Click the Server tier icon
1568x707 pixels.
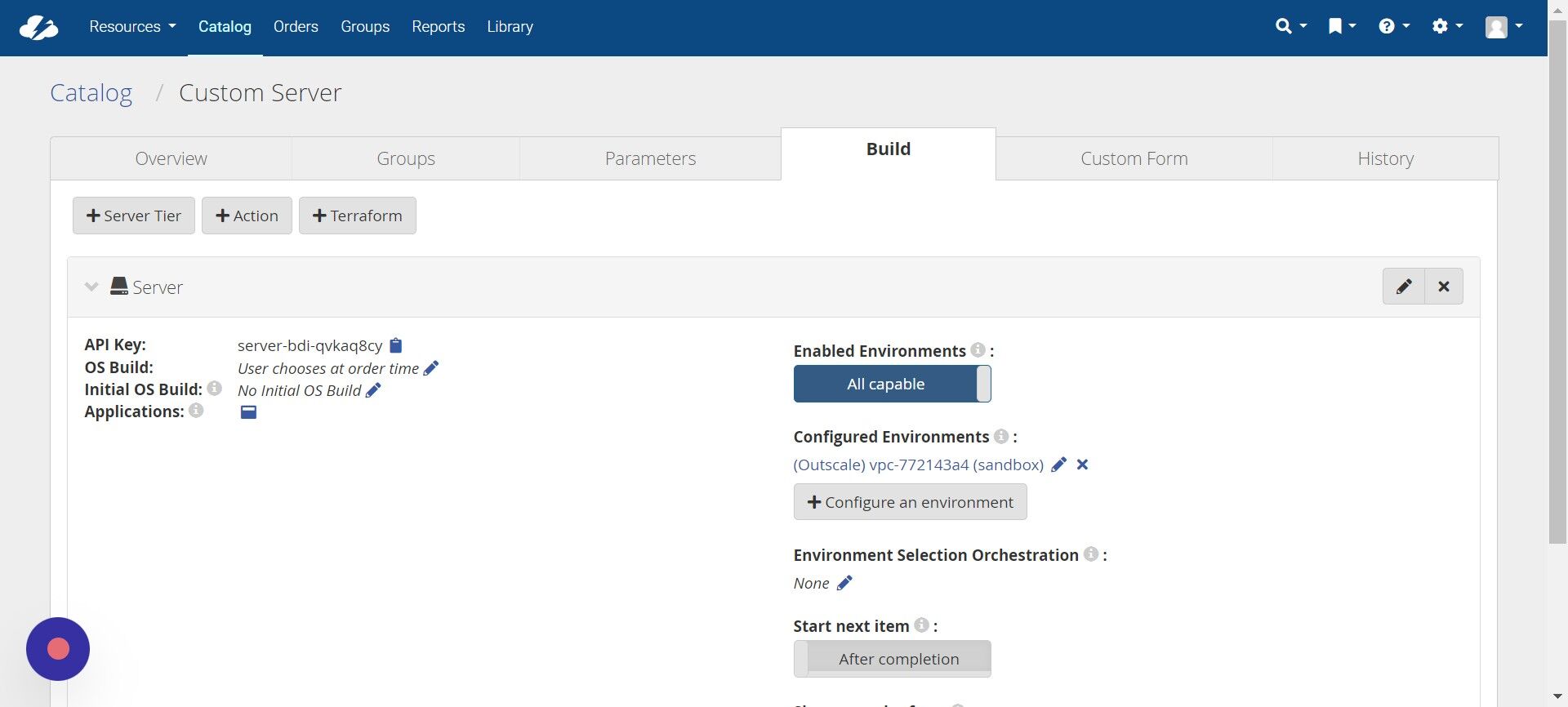pos(119,286)
